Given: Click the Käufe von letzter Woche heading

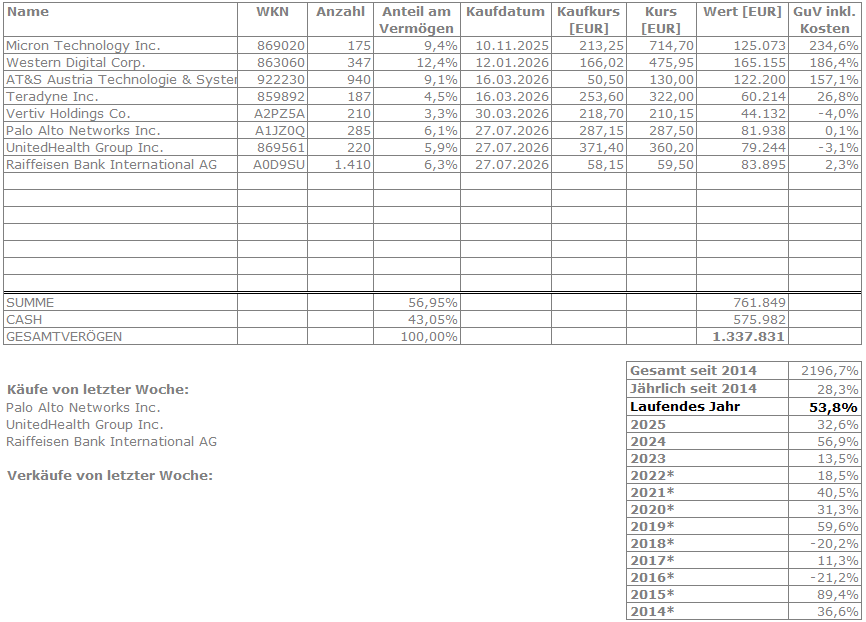Looking at the screenshot, I should [x=98, y=389].
